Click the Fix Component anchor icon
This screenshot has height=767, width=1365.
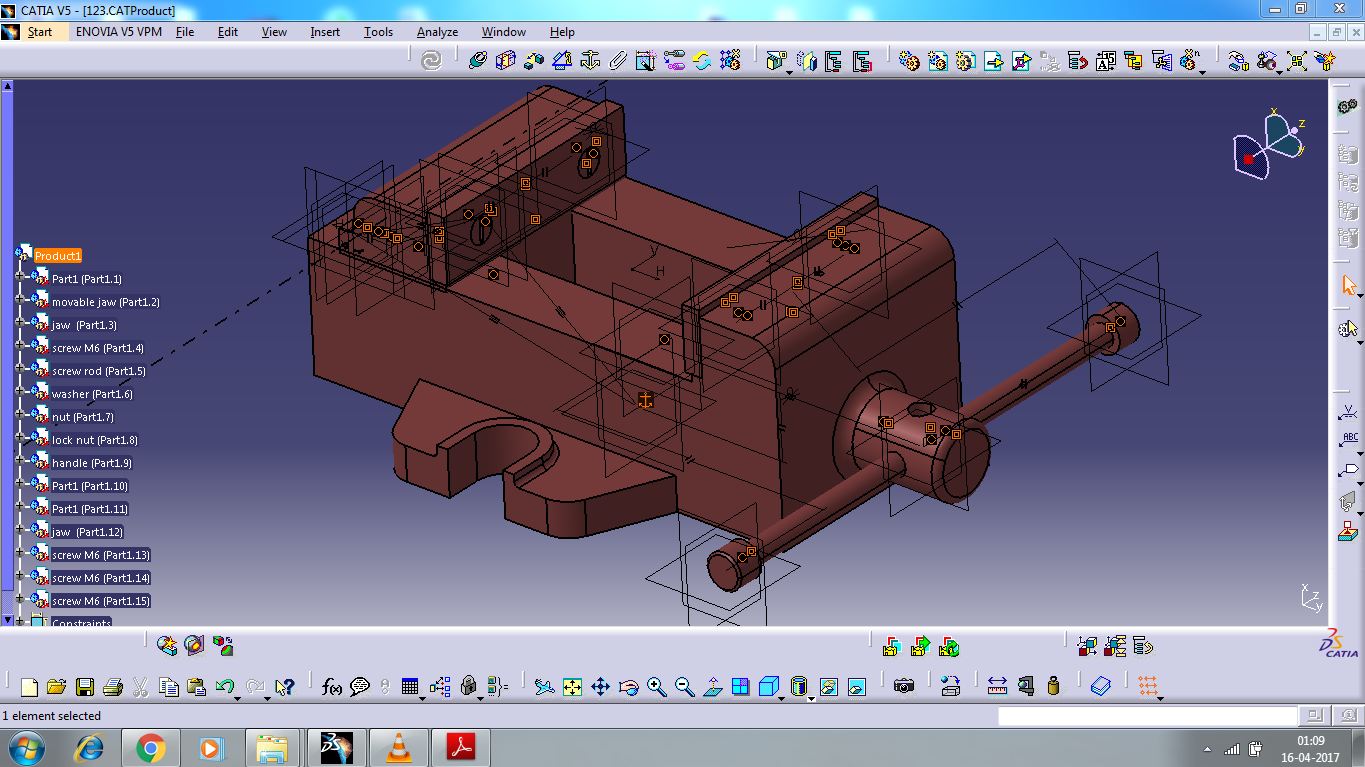pyautogui.click(x=590, y=61)
